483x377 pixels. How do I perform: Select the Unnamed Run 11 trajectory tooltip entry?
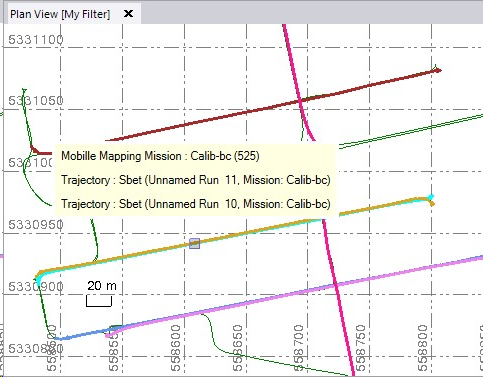[196, 180]
